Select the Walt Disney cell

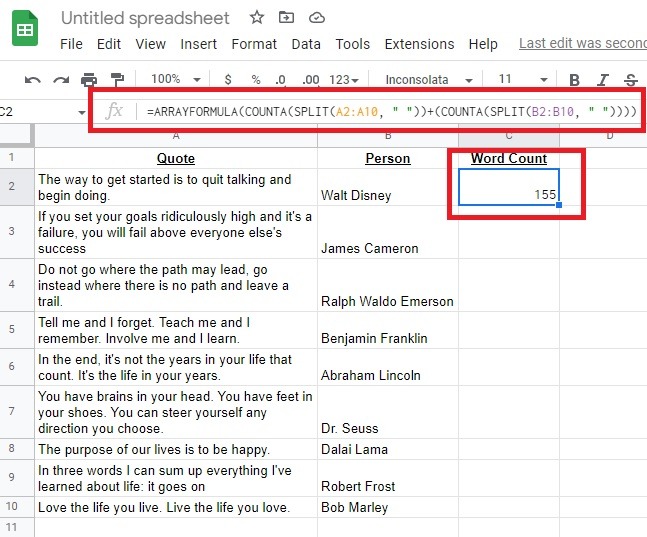pyautogui.click(x=387, y=187)
